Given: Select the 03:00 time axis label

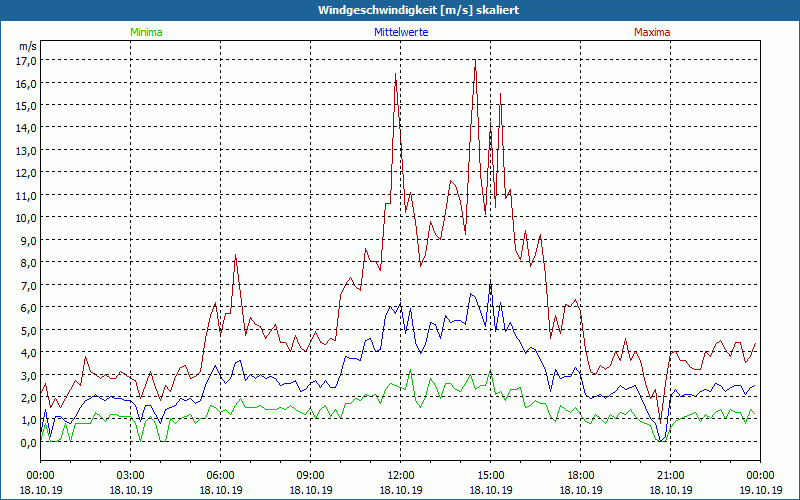Looking at the screenshot, I should (x=130, y=475).
